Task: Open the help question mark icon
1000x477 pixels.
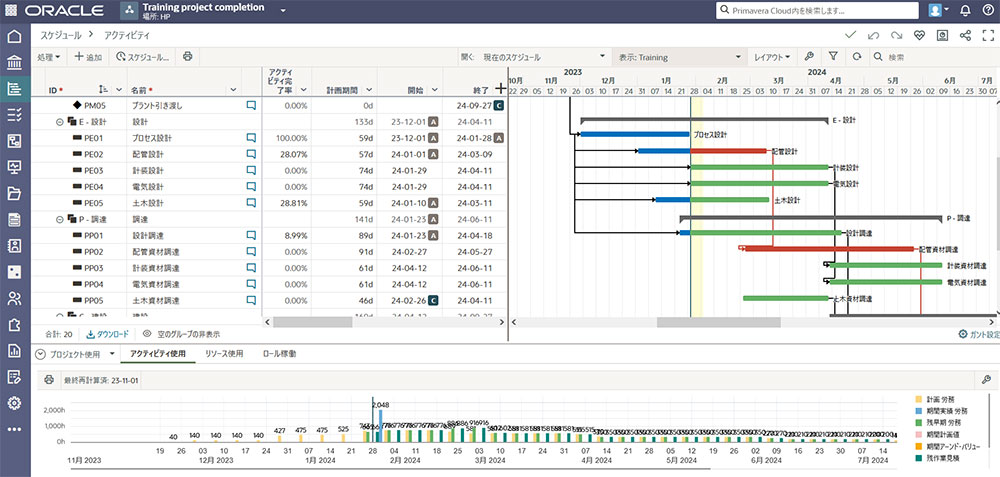Action: [x=988, y=10]
